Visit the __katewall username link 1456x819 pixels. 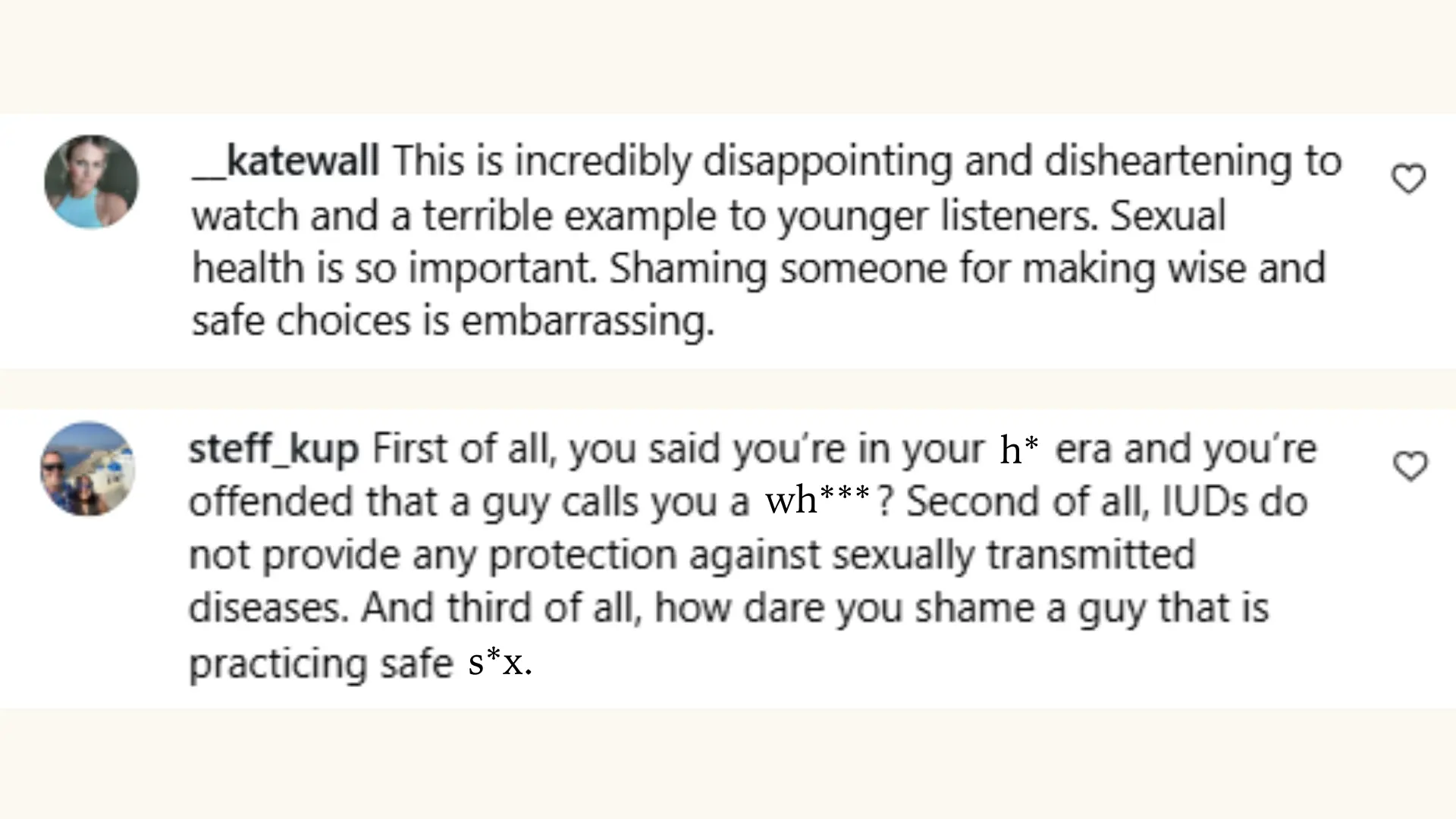285,161
